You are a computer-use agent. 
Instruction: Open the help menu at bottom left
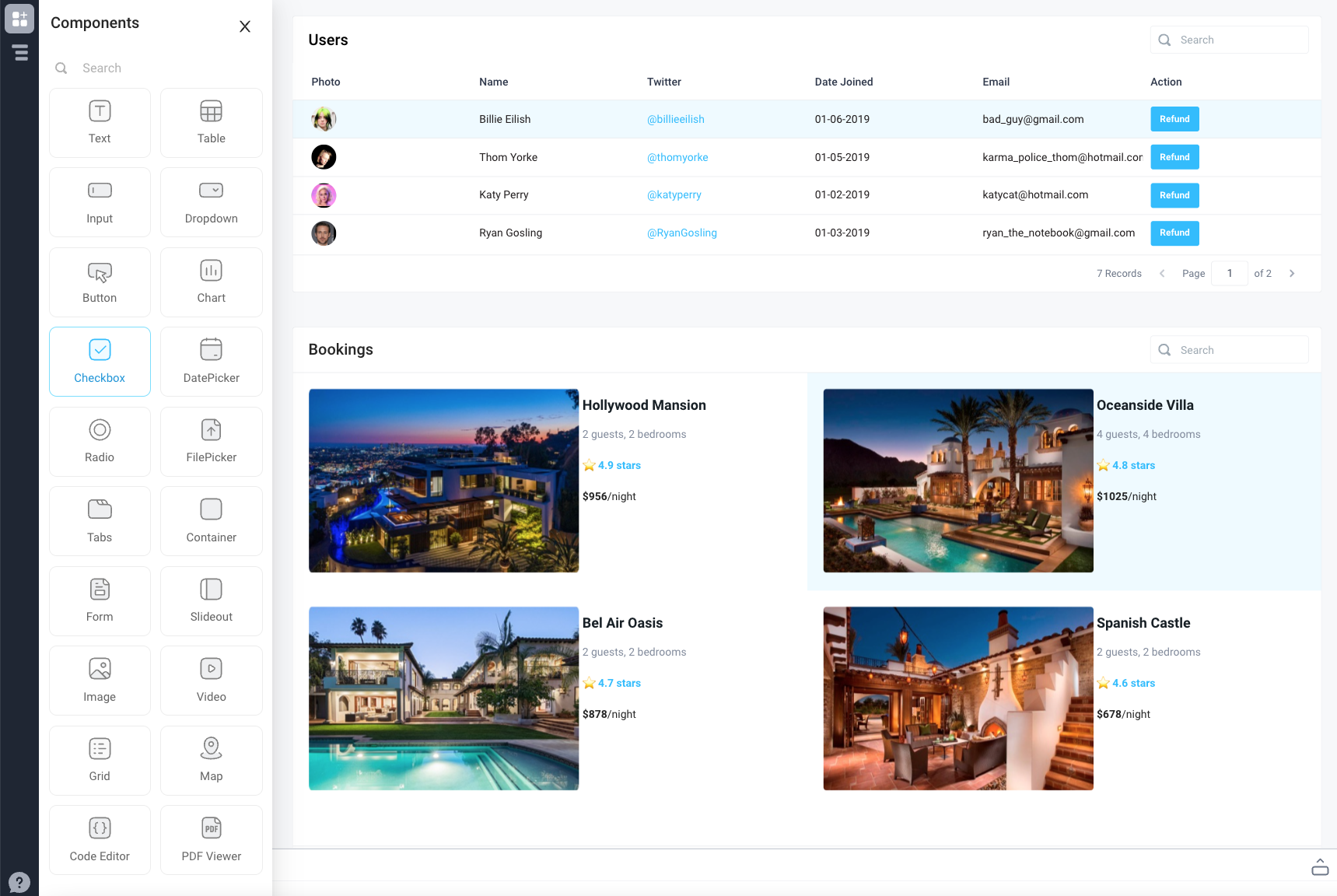point(19,882)
